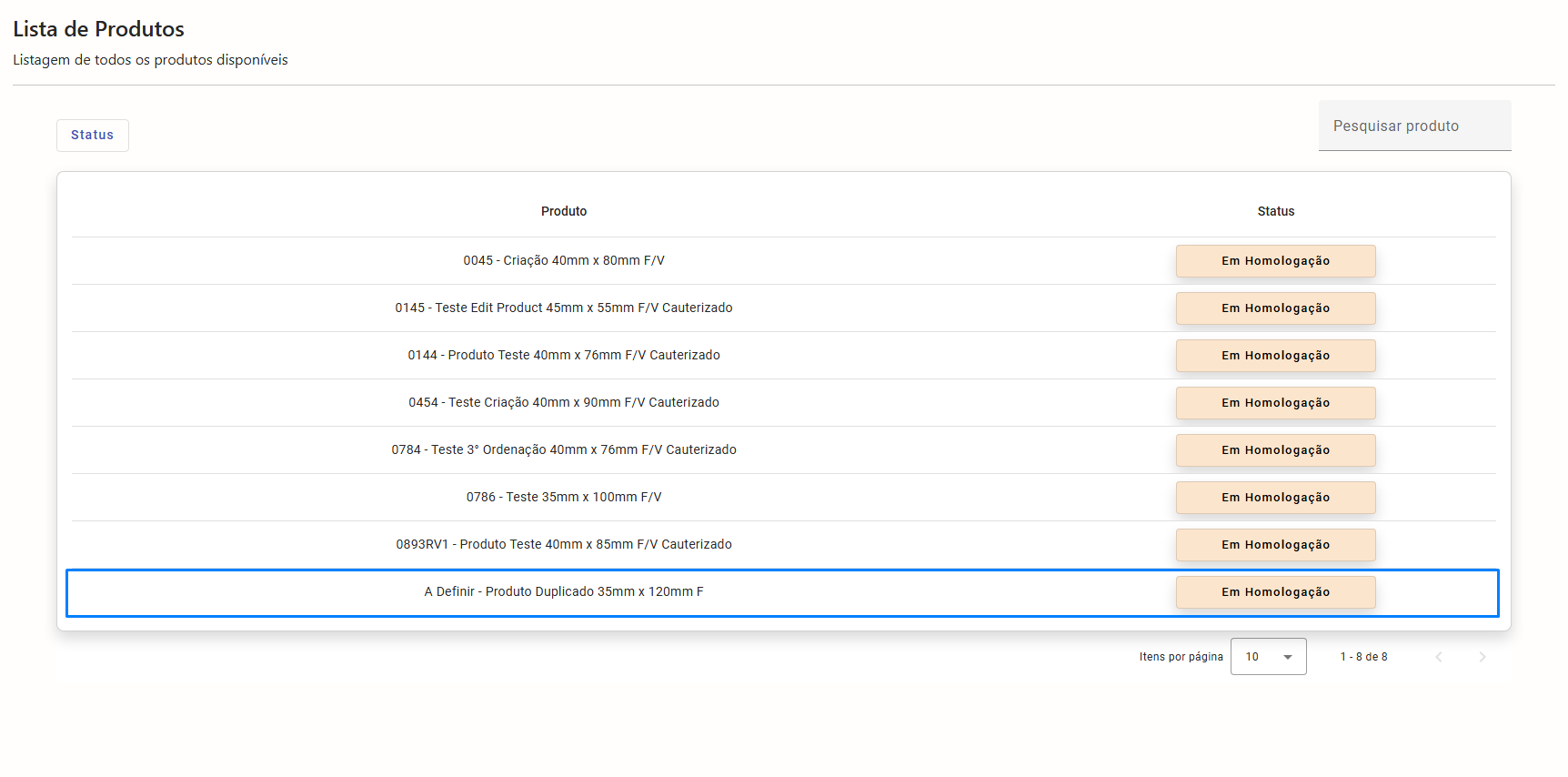Viewport: 1568px width, 777px height.
Task: Click the Status filter button
Action: [x=93, y=136]
